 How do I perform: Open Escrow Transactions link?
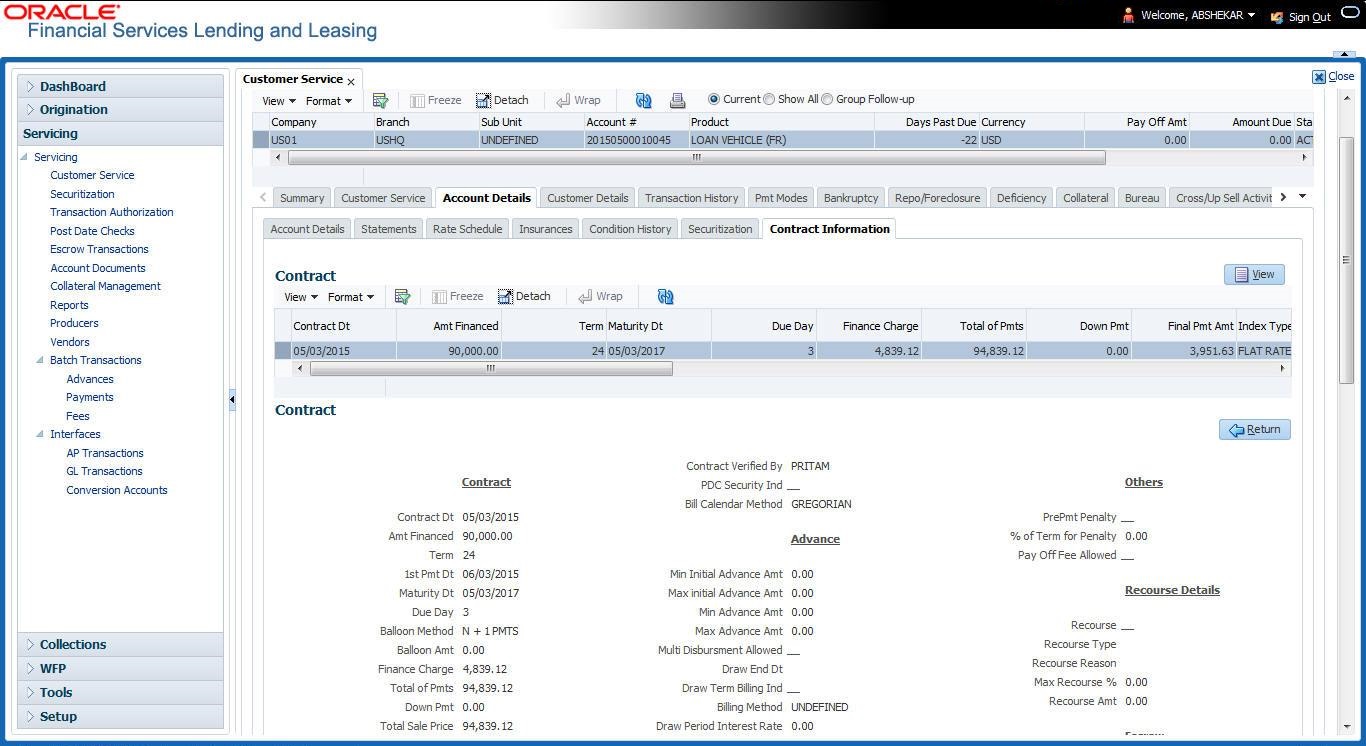click(x=99, y=249)
